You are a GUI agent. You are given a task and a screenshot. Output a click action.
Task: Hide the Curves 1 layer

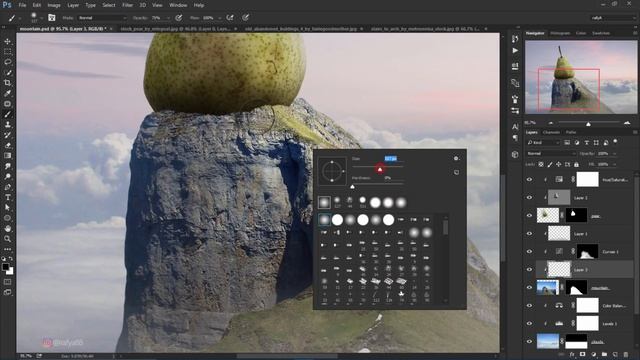529,251
